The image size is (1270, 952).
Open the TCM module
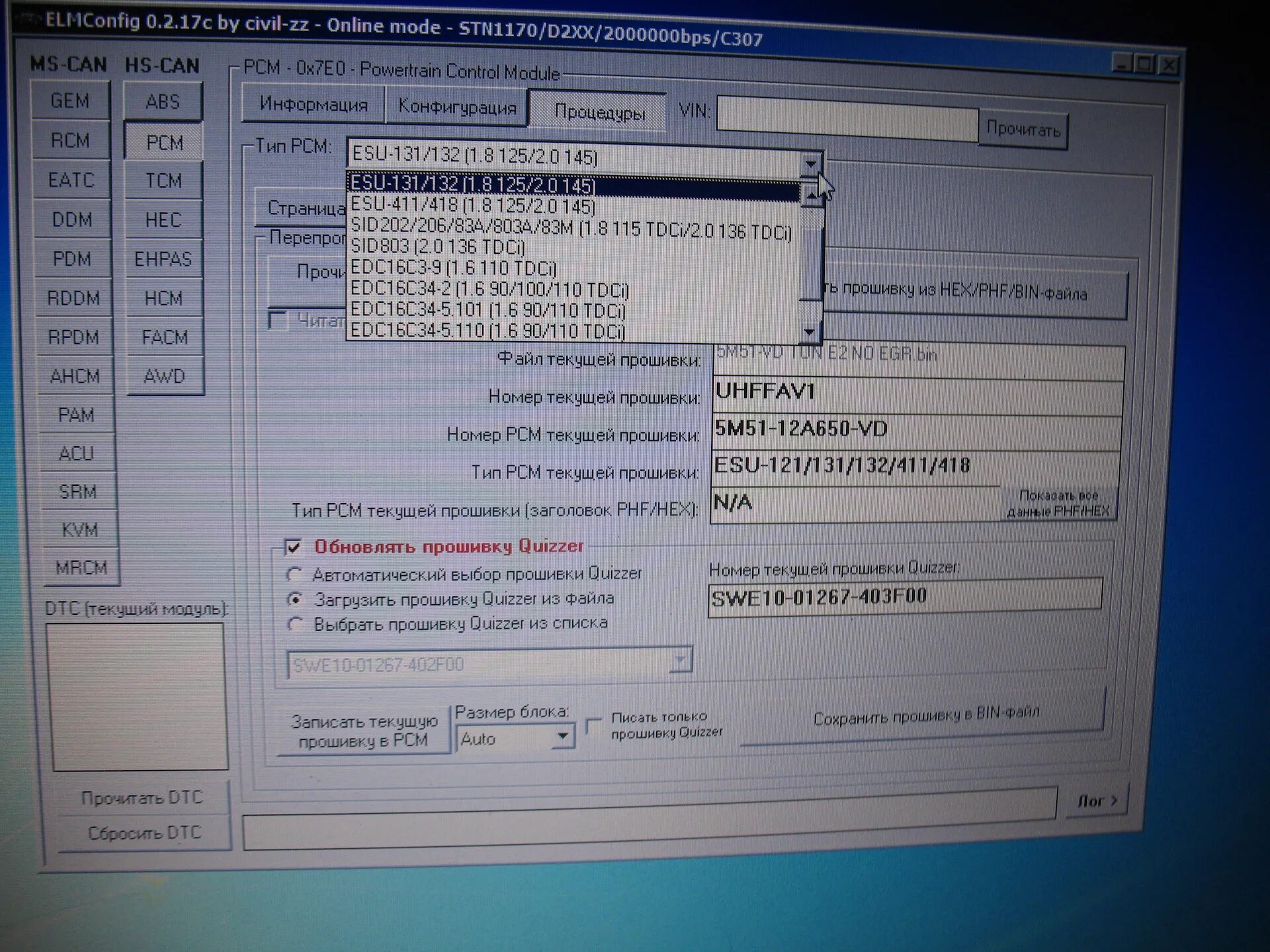click(164, 180)
